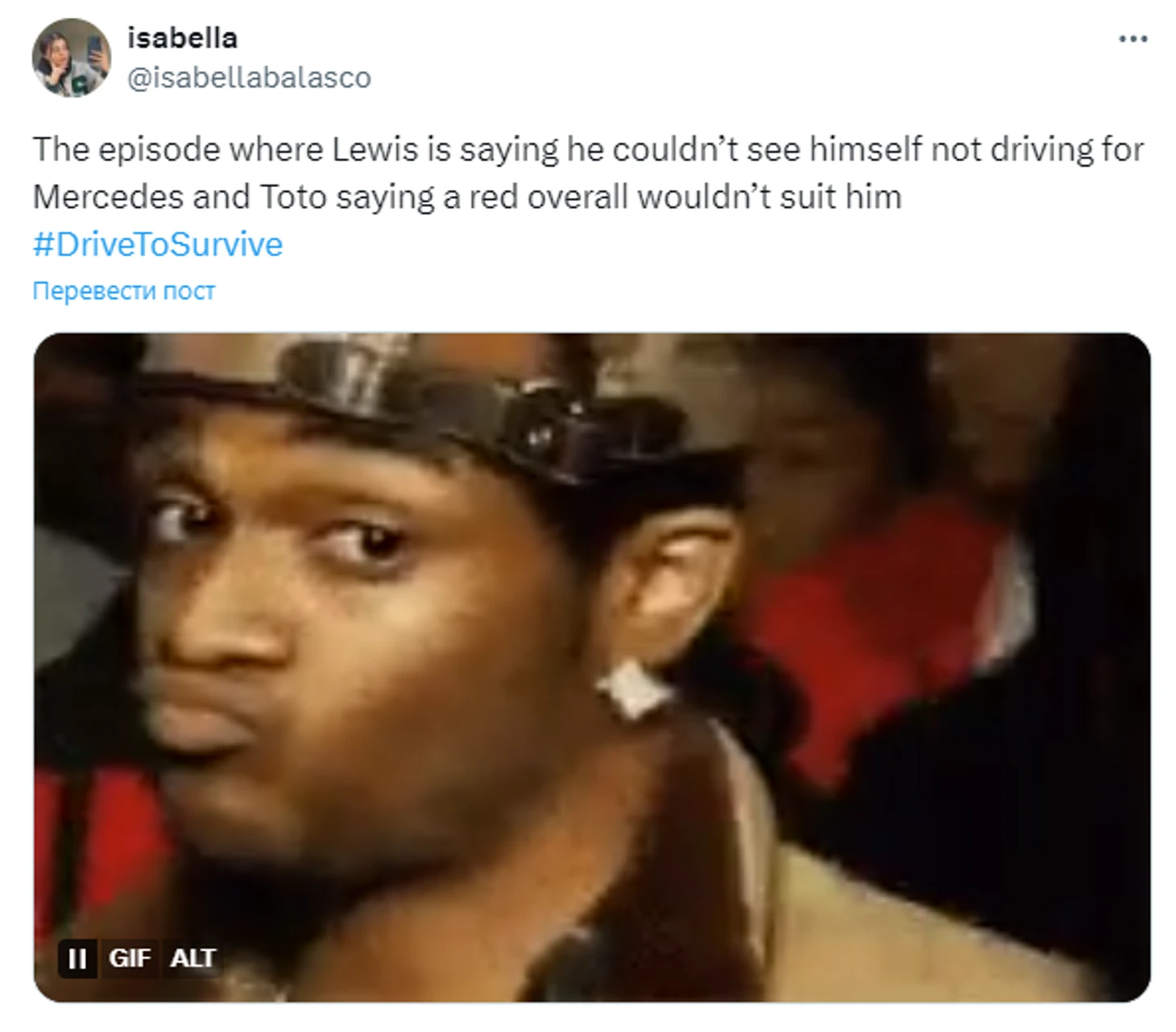Click the Перевести пост translate link
This screenshot has height=1032, width=1176.
click(x=123, y=291)
